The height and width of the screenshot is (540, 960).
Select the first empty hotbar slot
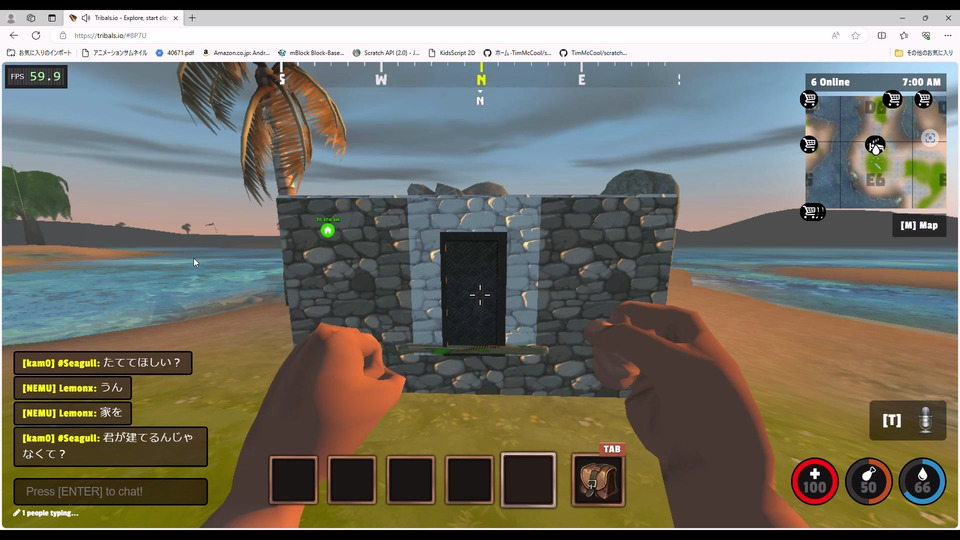294,479
